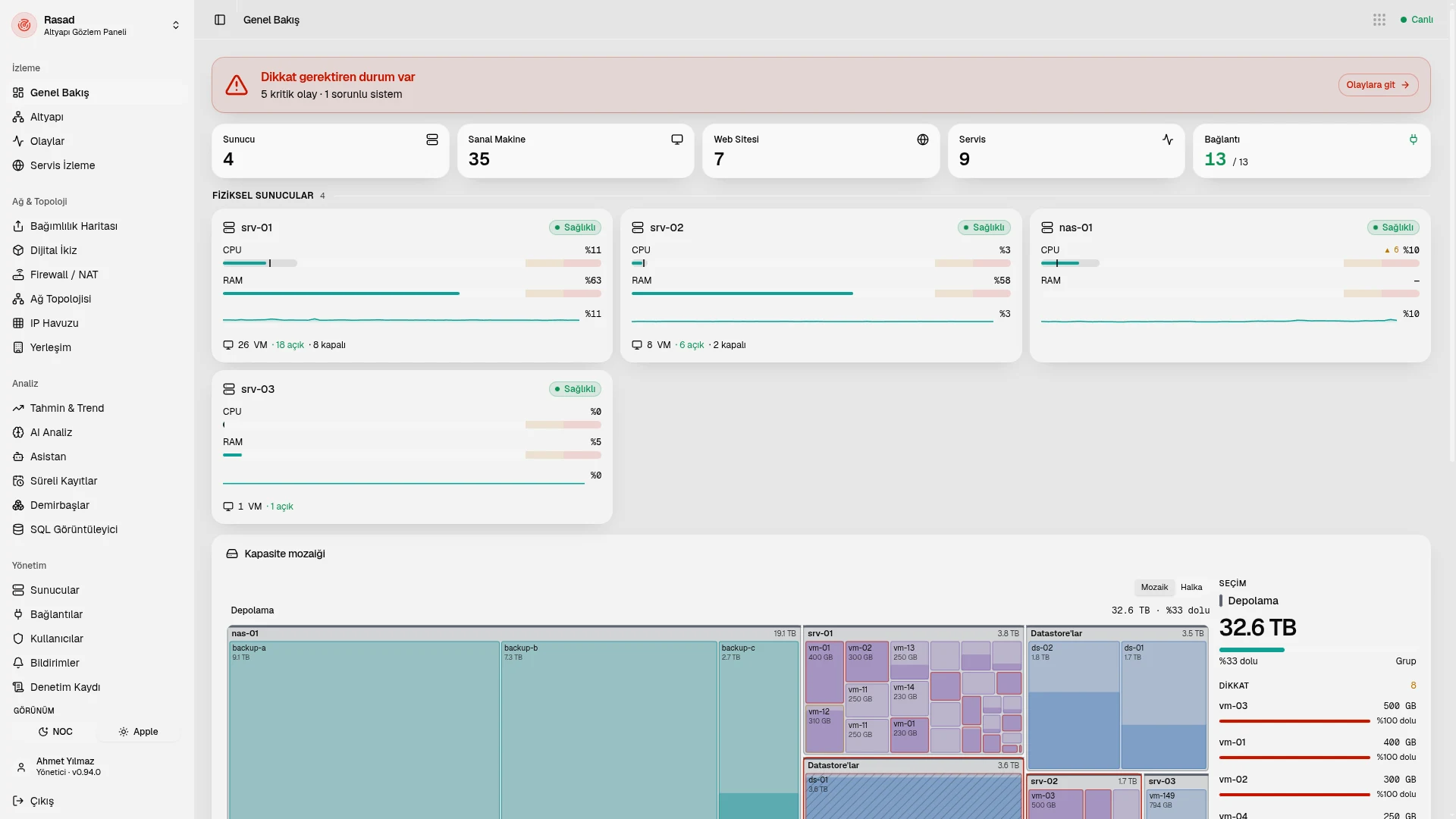1456x819 pixels.
Task: Click the srv-01 server icon
Action: (x=229, y=227)
